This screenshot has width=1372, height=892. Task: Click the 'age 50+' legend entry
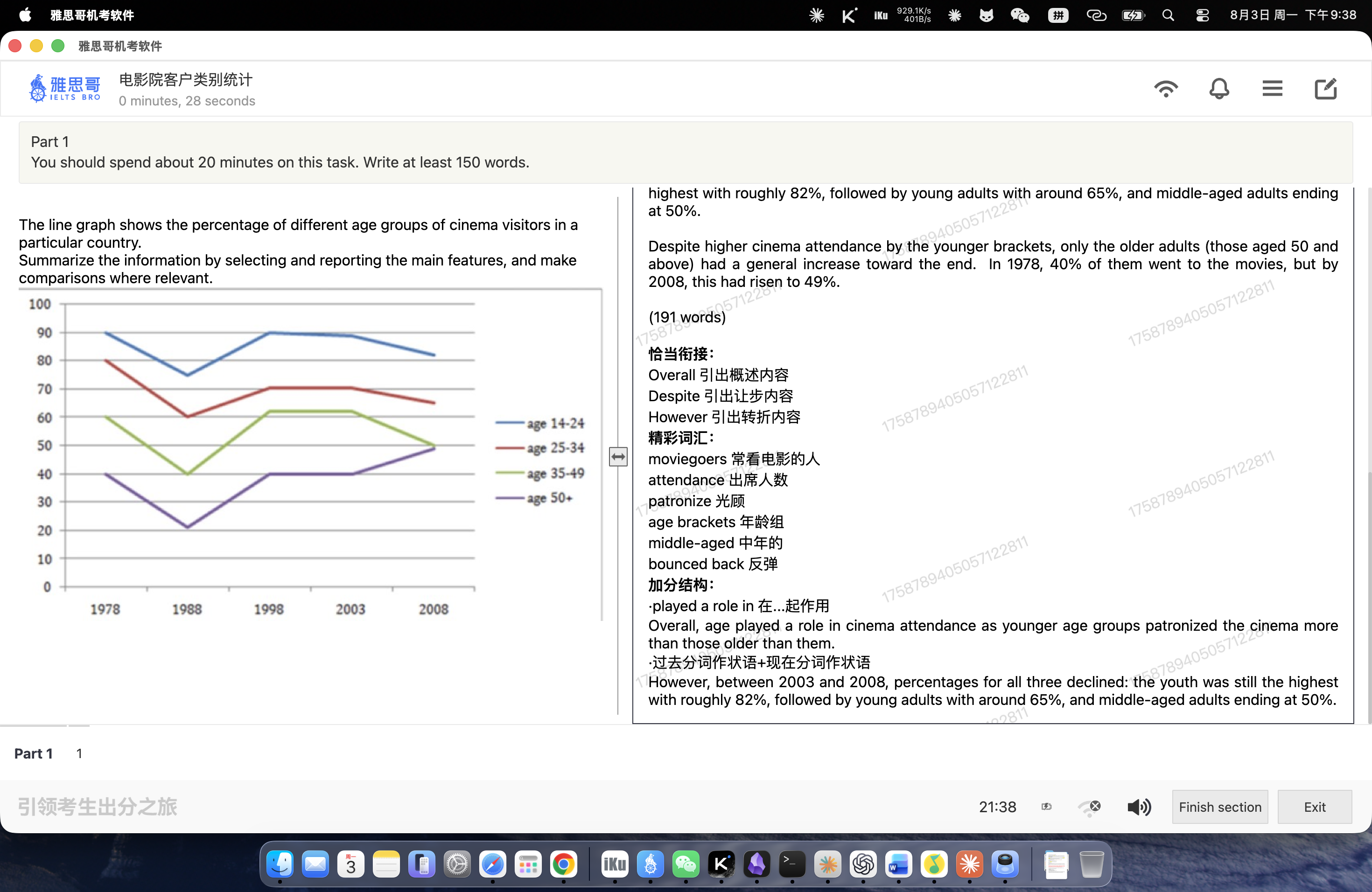(x=534, y=498)
